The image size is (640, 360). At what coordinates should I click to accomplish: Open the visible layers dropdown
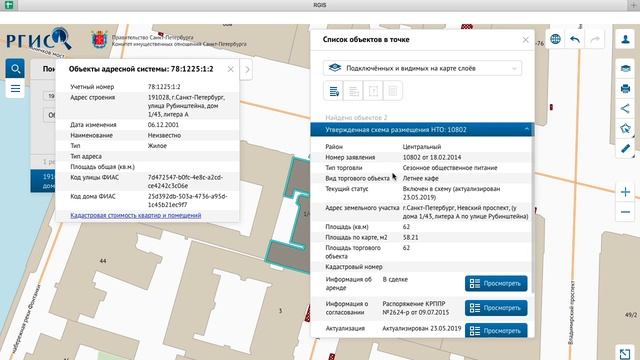pyautogui.click(x=422, y=68)
